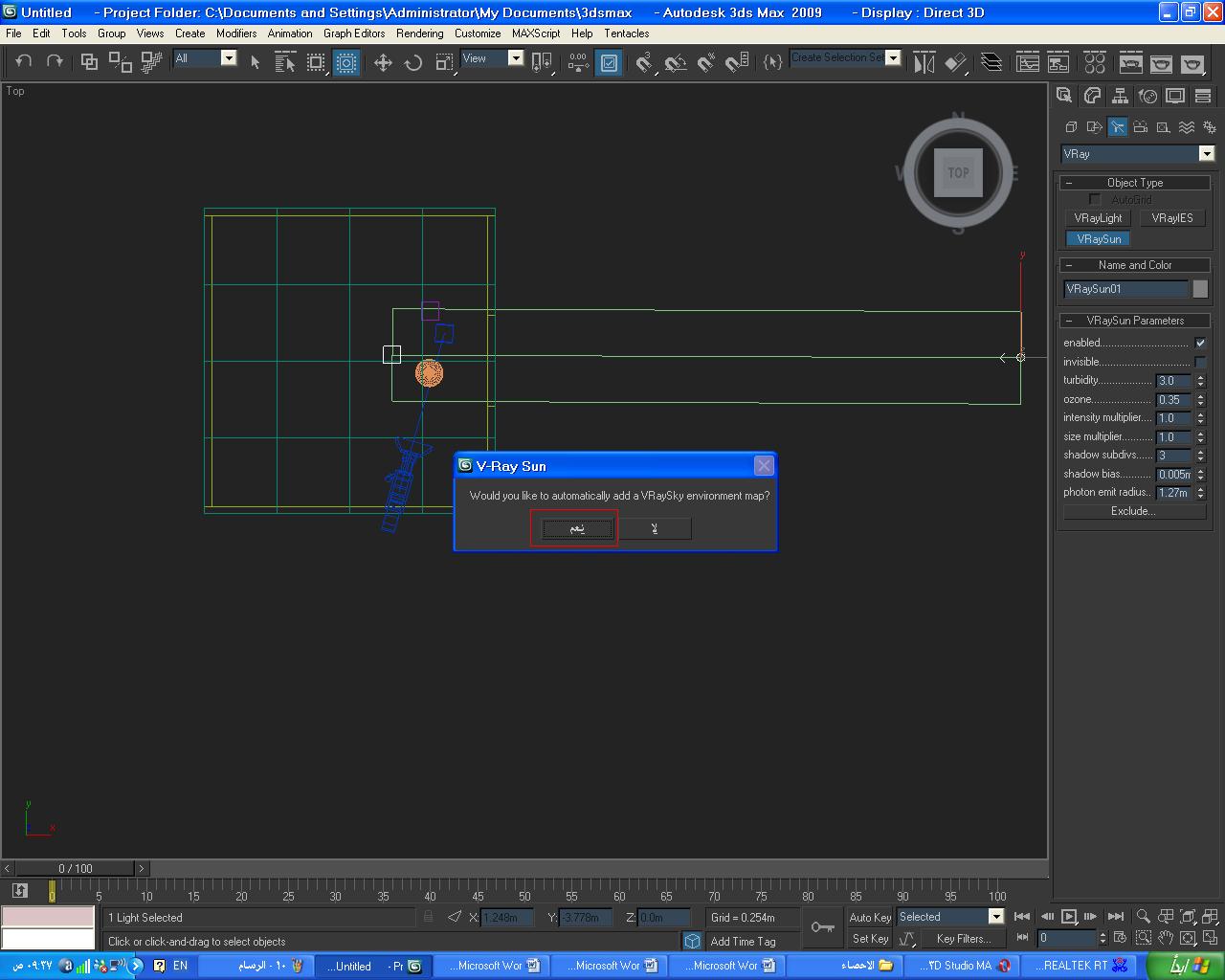
Task: Toggle the Auto Key mode button
Action: click(870, 917)
